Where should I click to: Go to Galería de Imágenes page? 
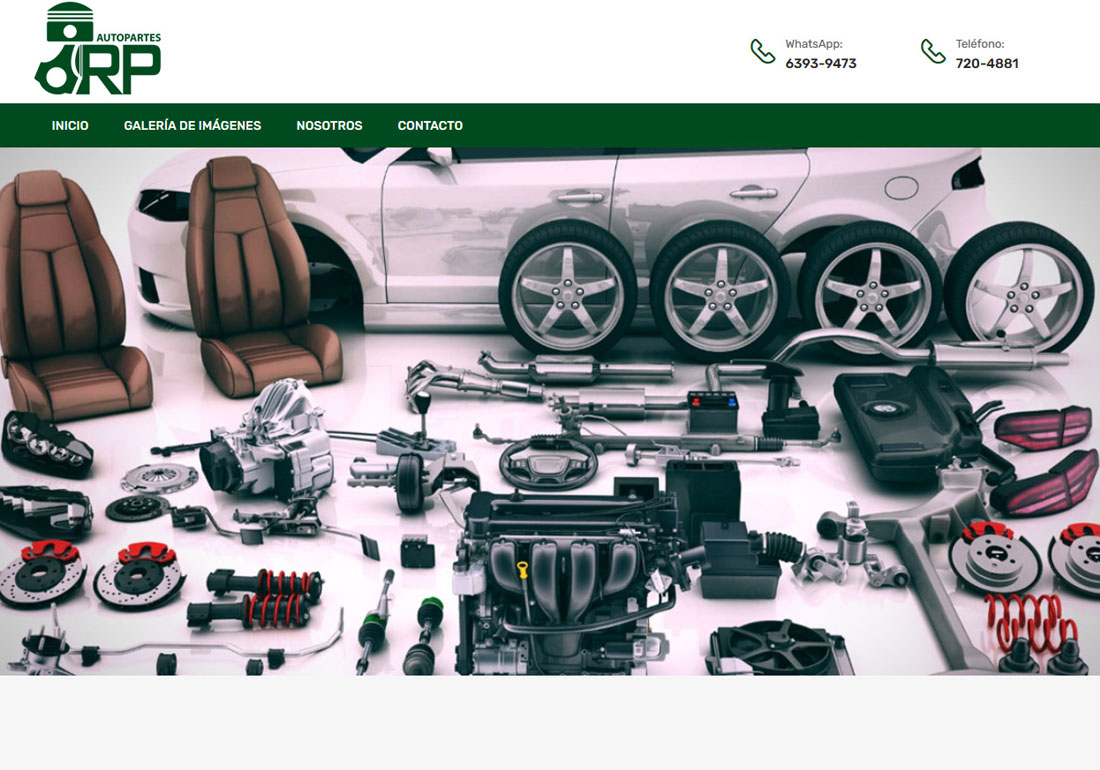(x=192, y=126)
